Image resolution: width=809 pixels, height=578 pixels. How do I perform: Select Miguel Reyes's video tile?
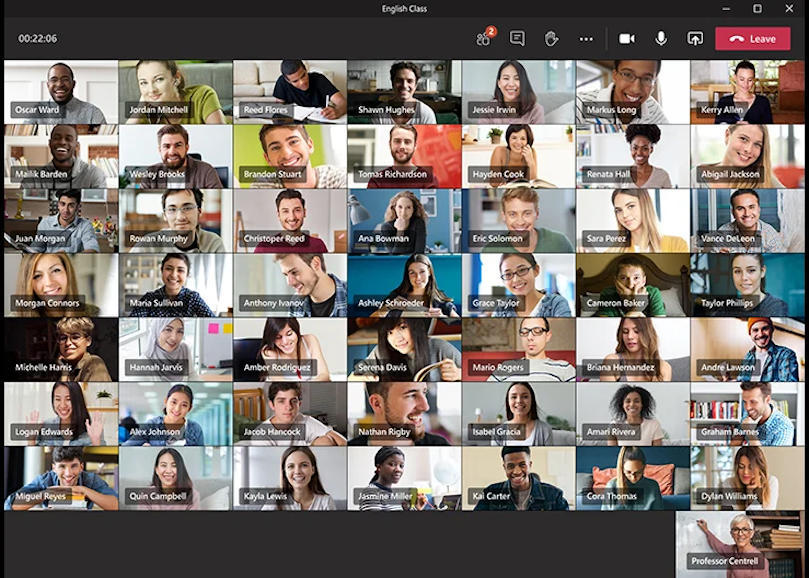[61, 478]
